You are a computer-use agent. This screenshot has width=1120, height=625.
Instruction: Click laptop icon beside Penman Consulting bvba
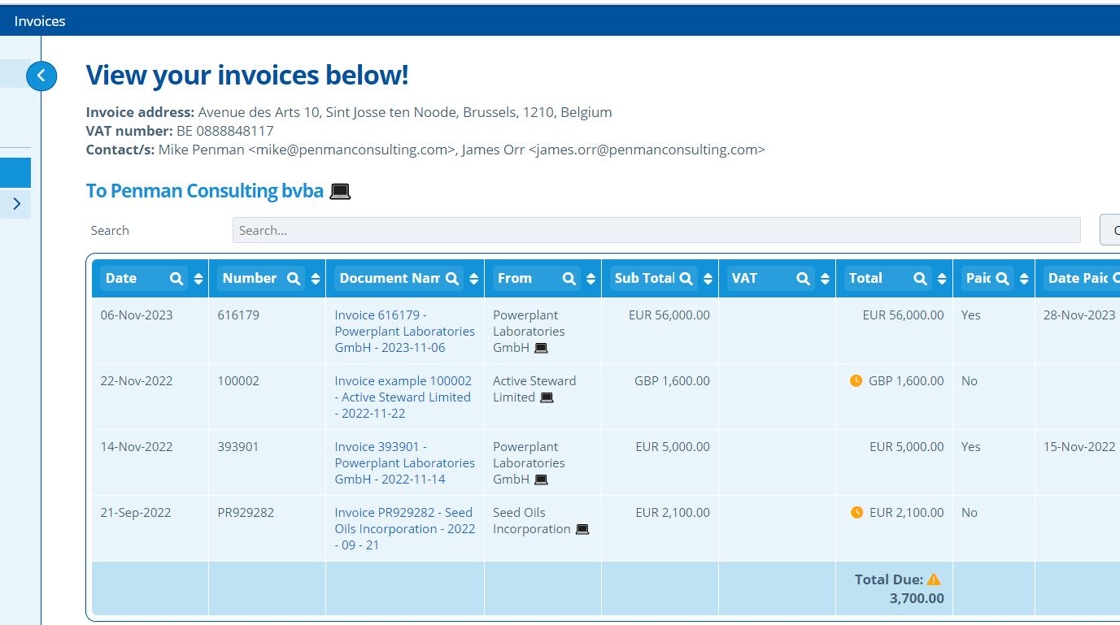pyautogui.click(x=340, y=191)
